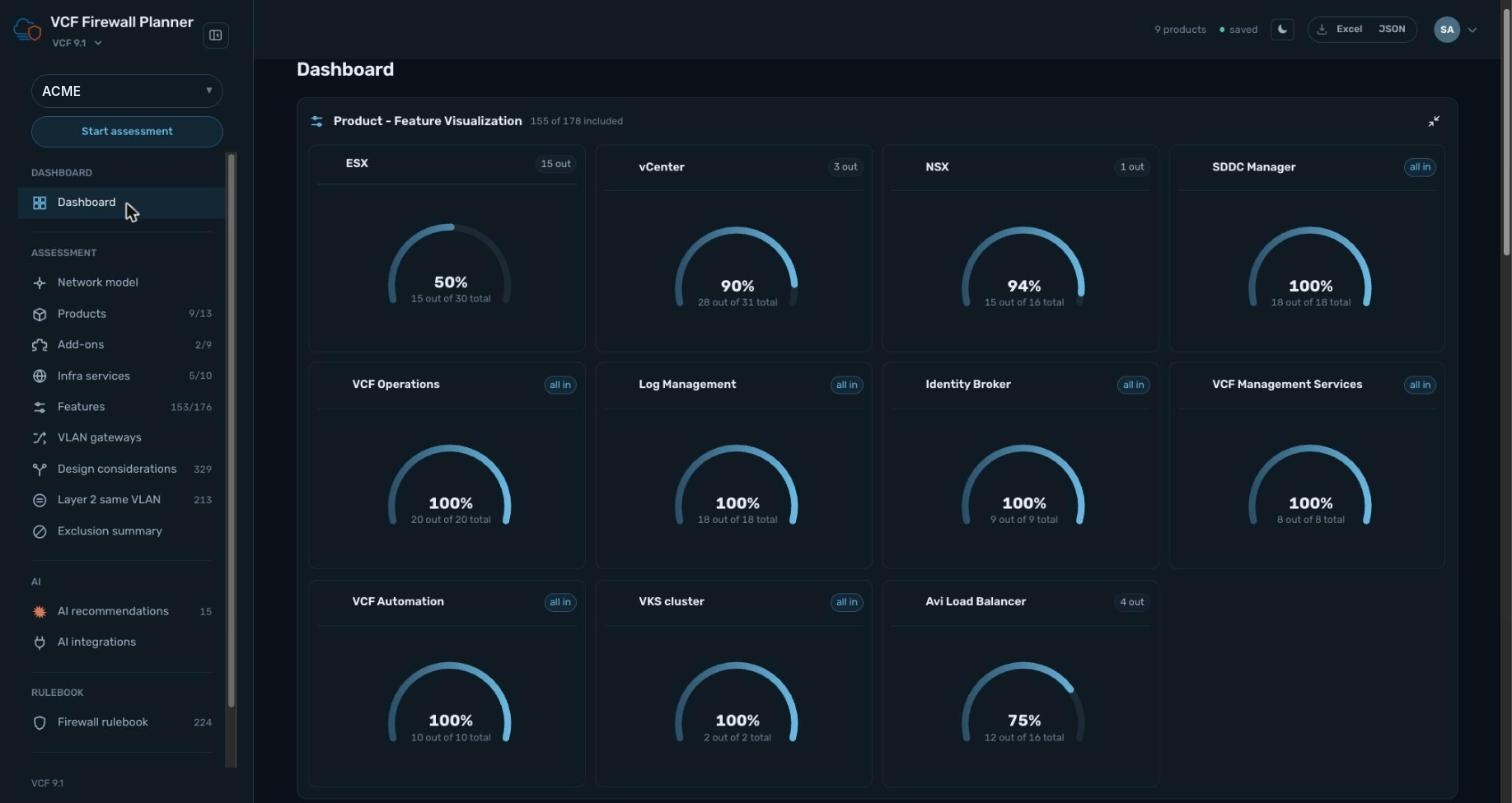
Task: Click the Firewall rulebook shield icon
Action: coord(39,722)
